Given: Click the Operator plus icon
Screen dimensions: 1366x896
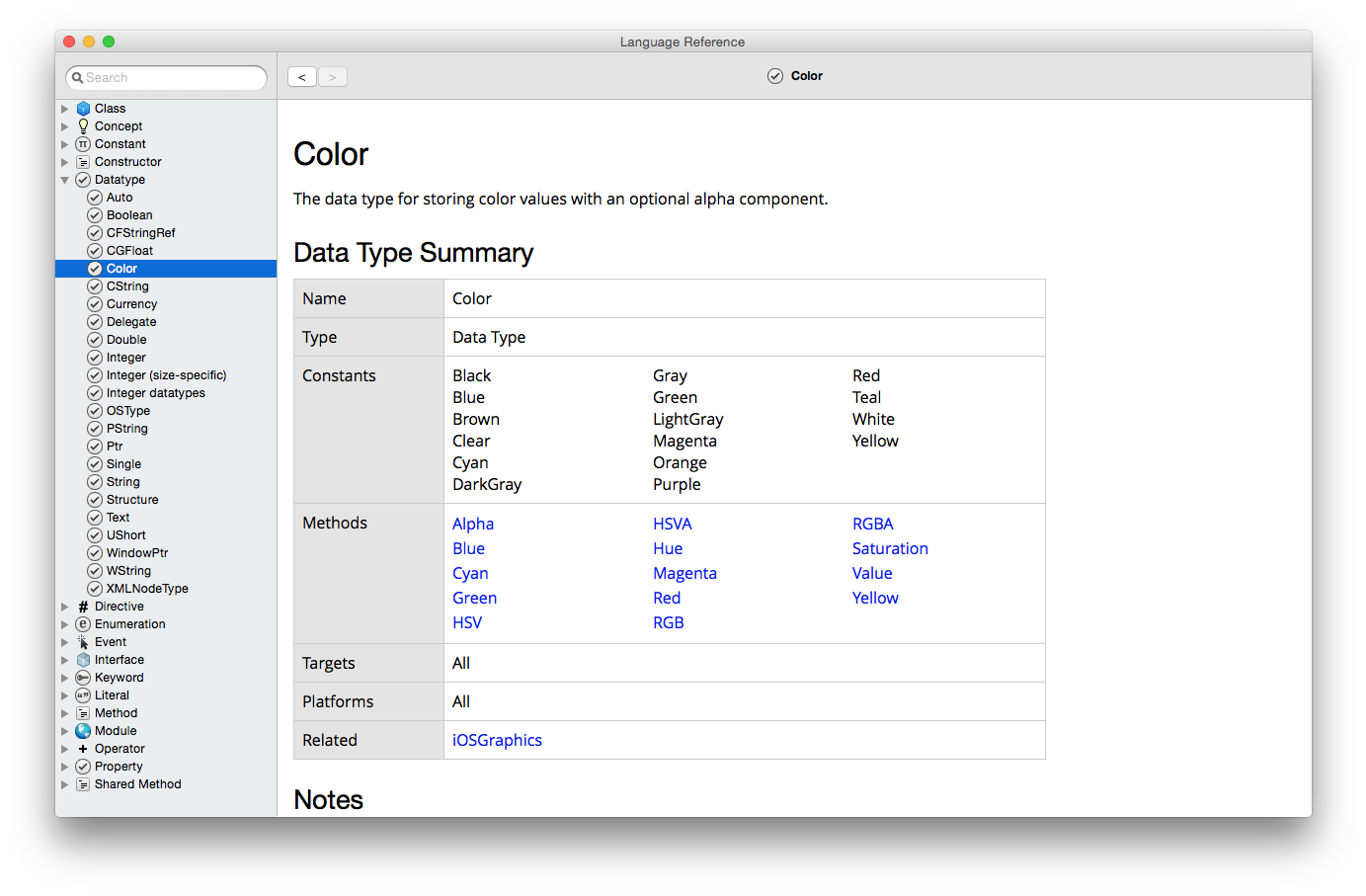Looking at the screenshot, I should (x=83, y=749).
